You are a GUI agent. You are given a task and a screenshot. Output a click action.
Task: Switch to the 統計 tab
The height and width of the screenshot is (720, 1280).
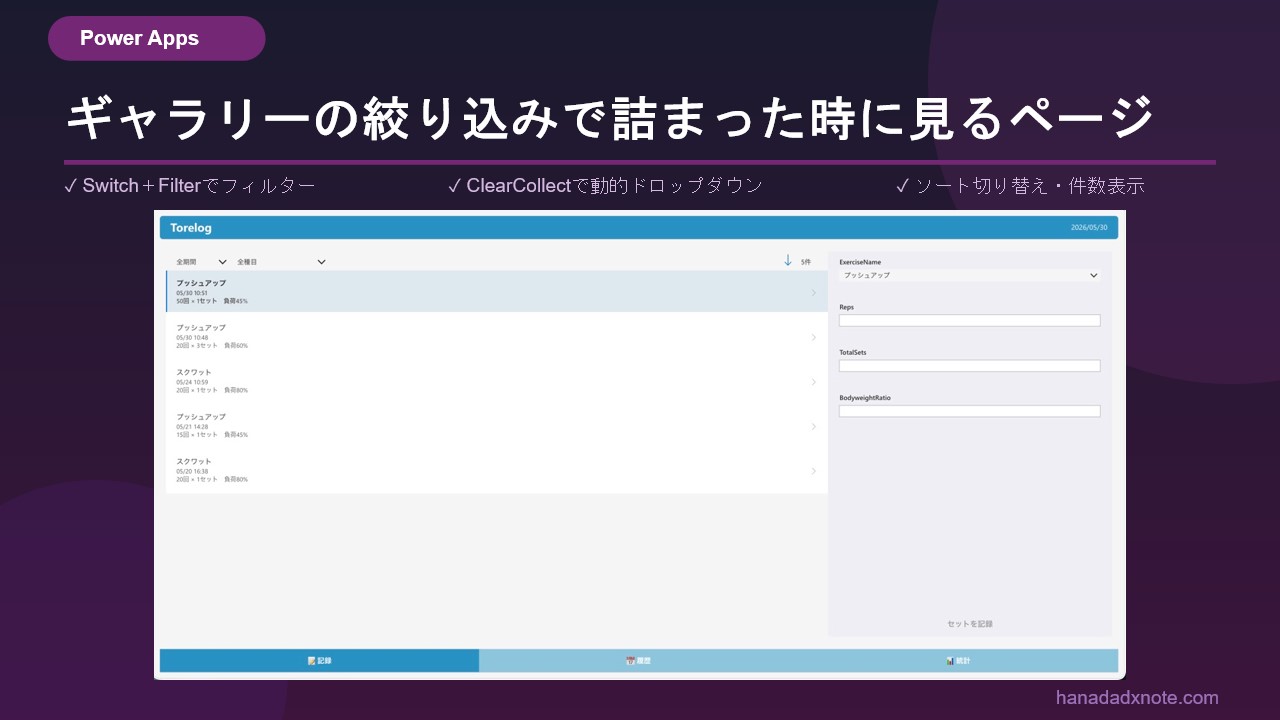pos(958,661)
